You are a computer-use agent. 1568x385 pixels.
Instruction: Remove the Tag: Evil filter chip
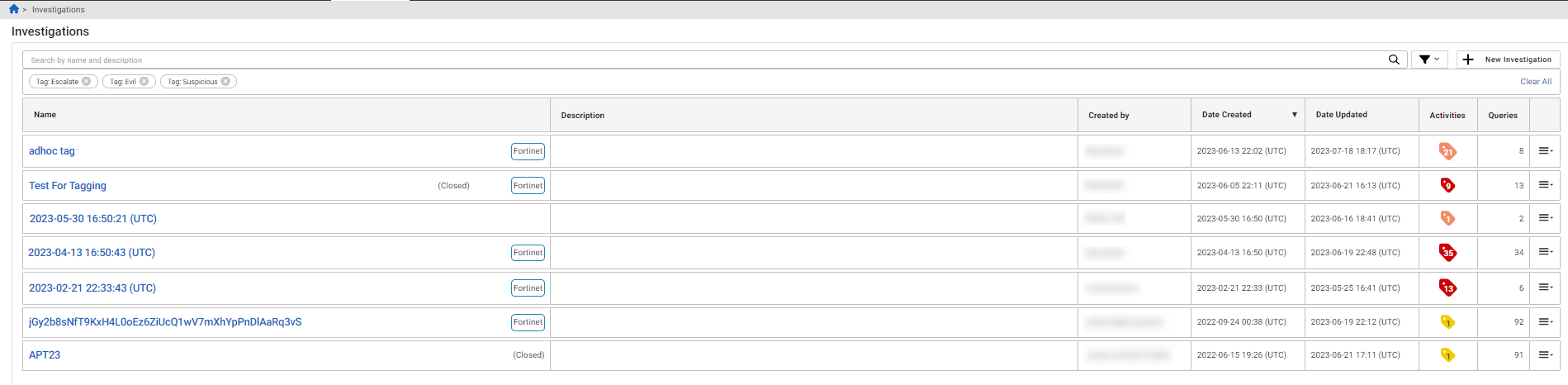coord(144,82)
